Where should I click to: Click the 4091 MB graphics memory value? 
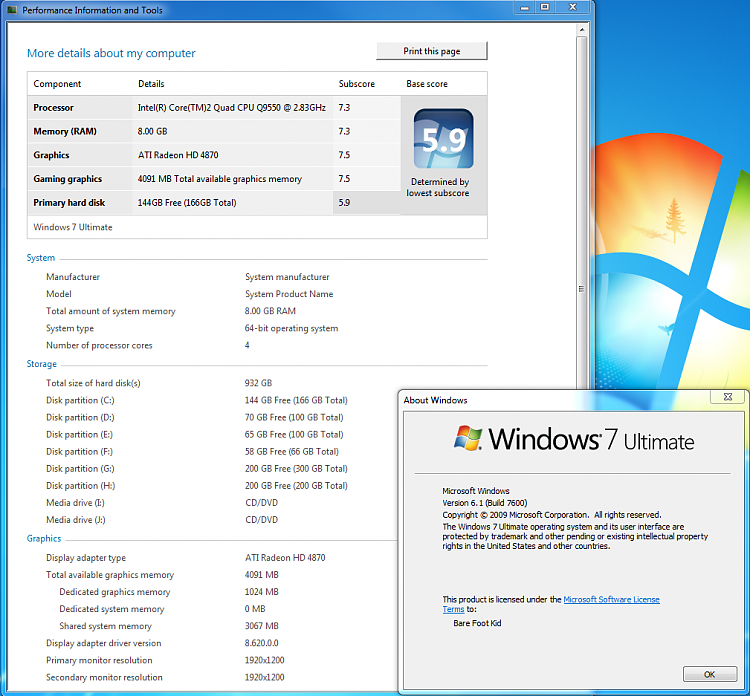click(x=262, y=575)
